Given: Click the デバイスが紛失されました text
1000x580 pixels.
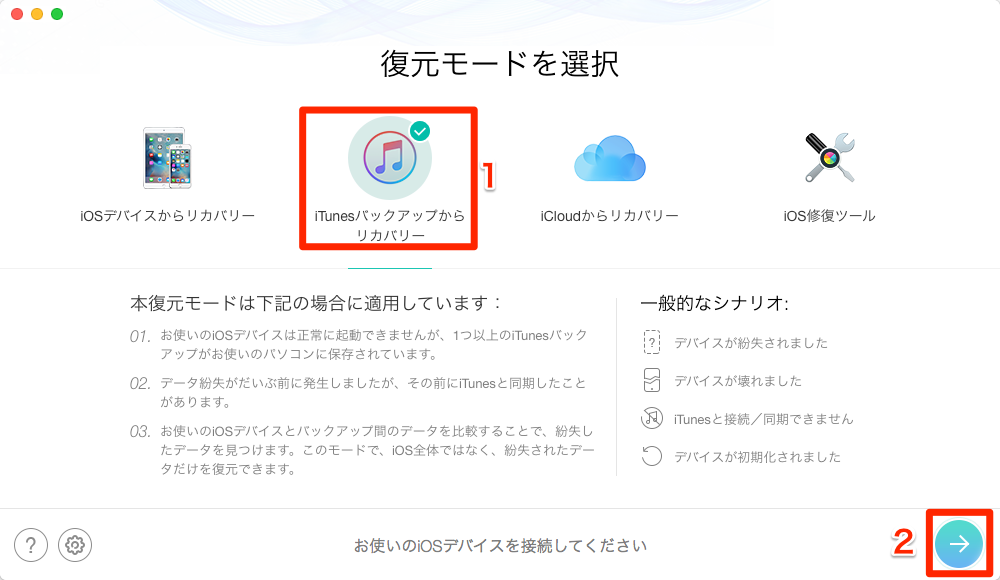Looking at the screenshot, I should [x=751, y=343].
